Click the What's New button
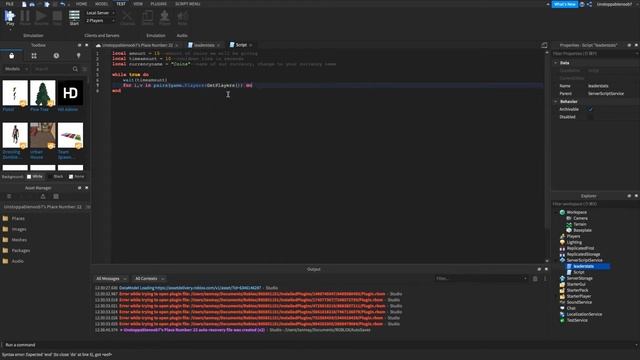 tap(565, 4)
